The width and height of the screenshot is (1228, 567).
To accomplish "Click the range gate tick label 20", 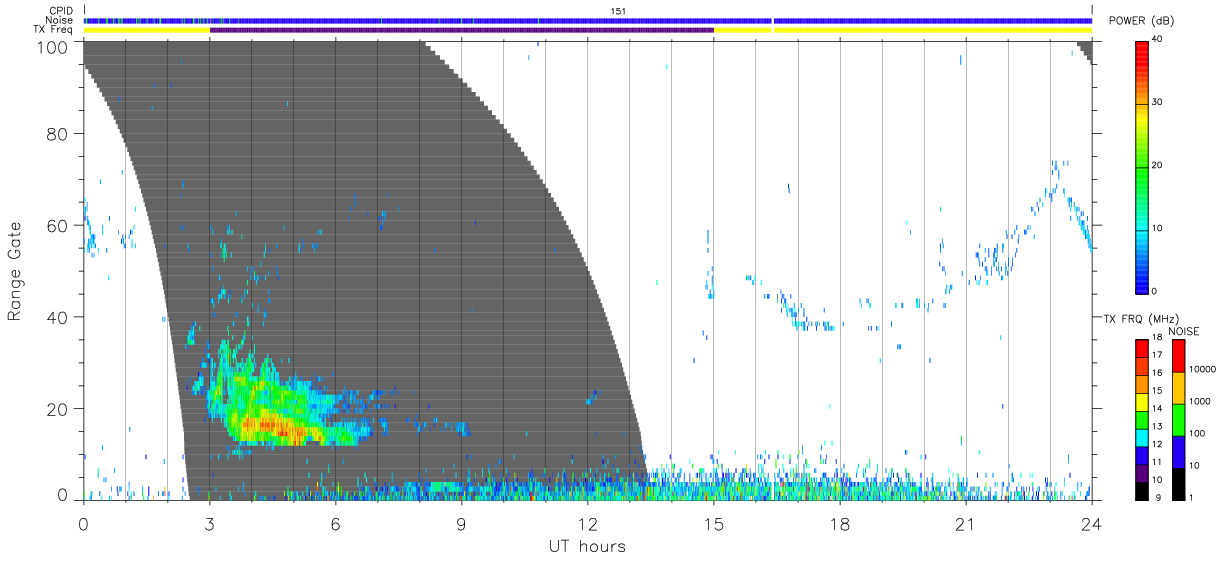I will (58, 409).
